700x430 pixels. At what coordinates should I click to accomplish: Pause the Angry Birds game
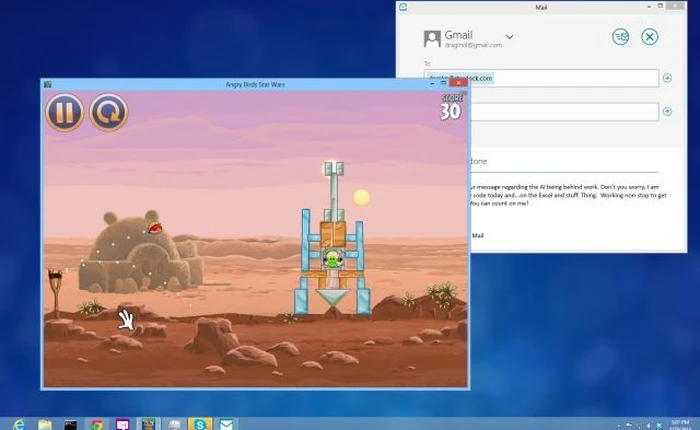coord(64,112)
